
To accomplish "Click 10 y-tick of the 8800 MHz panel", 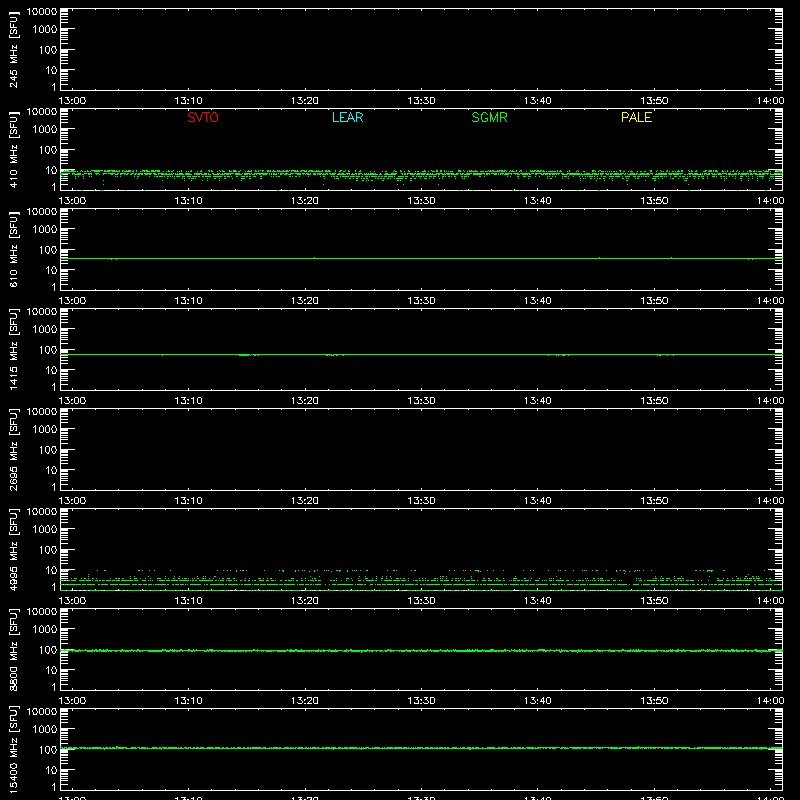I will tap(51, 670).
